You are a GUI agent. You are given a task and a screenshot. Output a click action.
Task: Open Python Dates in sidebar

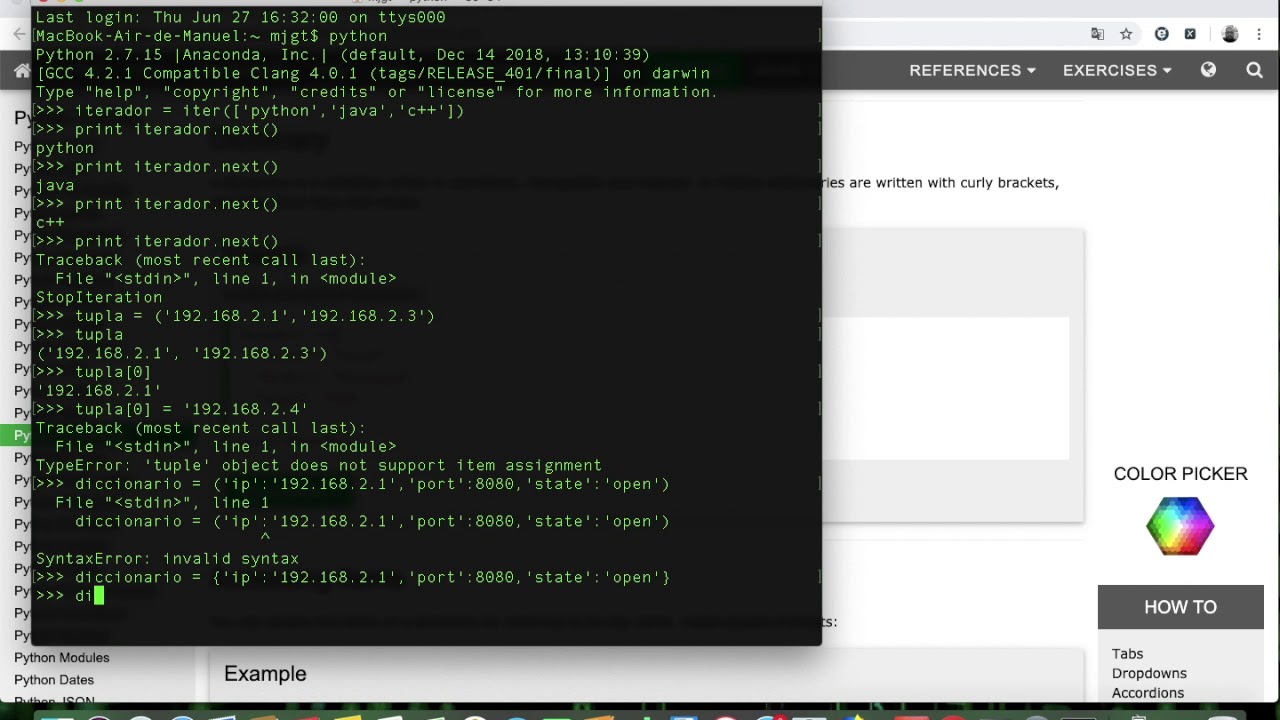pyautogui.click(x=54, y=680)
